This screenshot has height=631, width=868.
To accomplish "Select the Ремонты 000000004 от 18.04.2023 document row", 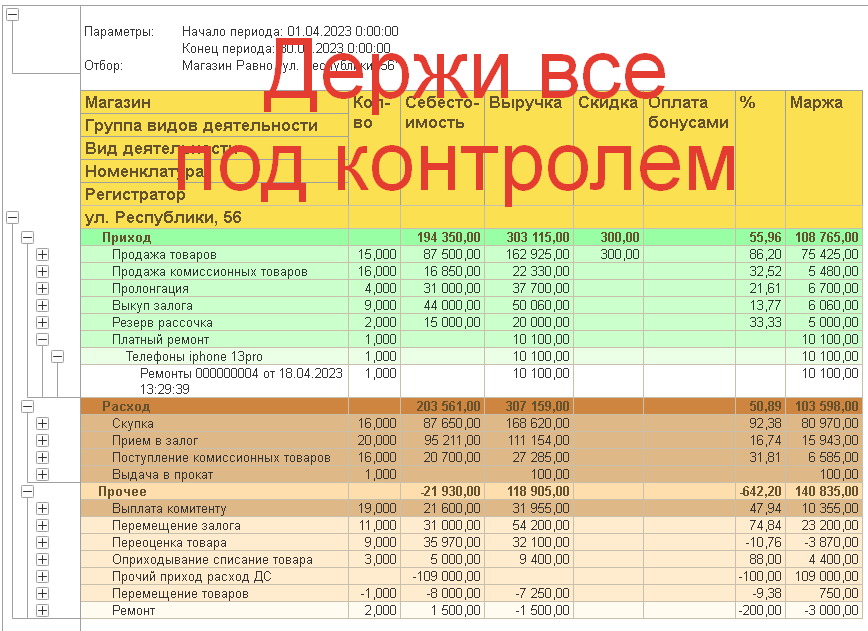I will (x=215, y=381).
